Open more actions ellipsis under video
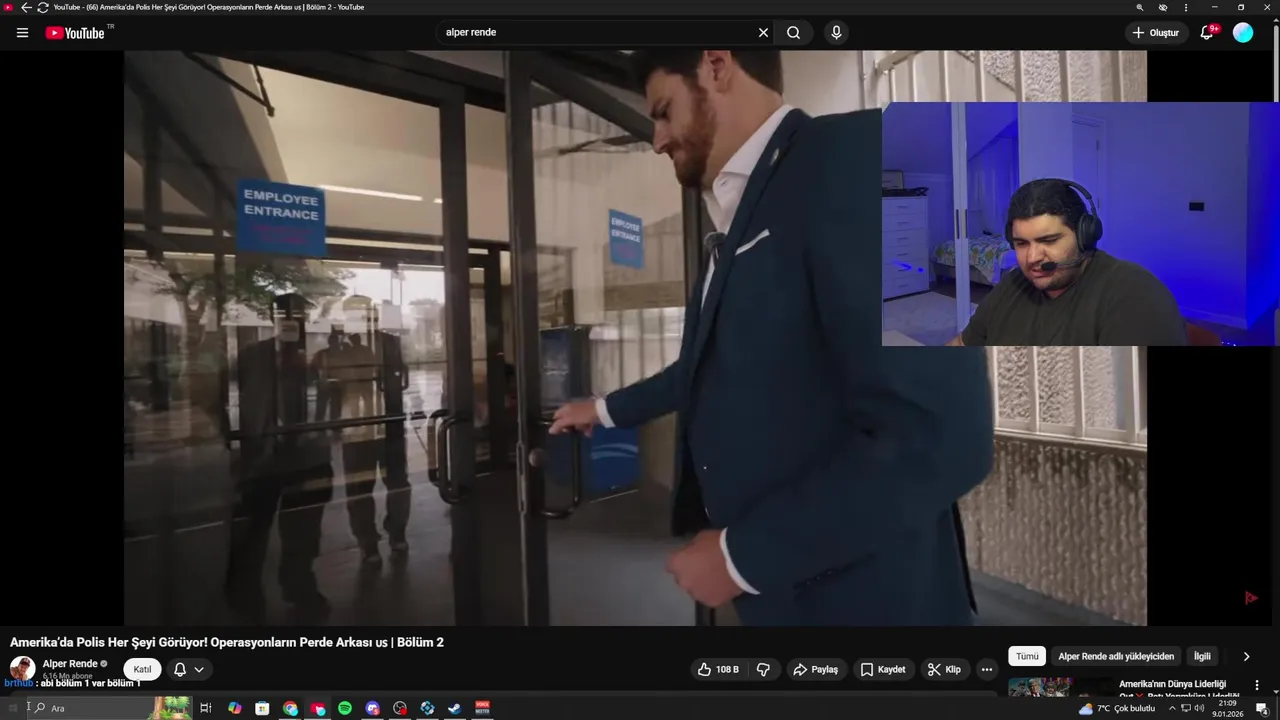 point(987,670)
